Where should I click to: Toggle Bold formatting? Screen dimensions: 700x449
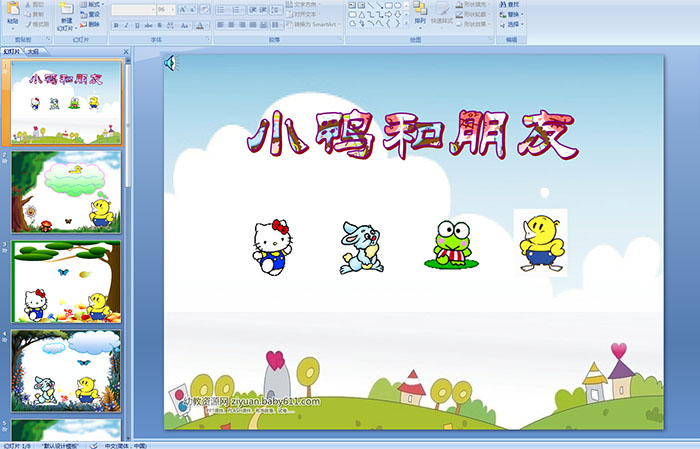116,25
